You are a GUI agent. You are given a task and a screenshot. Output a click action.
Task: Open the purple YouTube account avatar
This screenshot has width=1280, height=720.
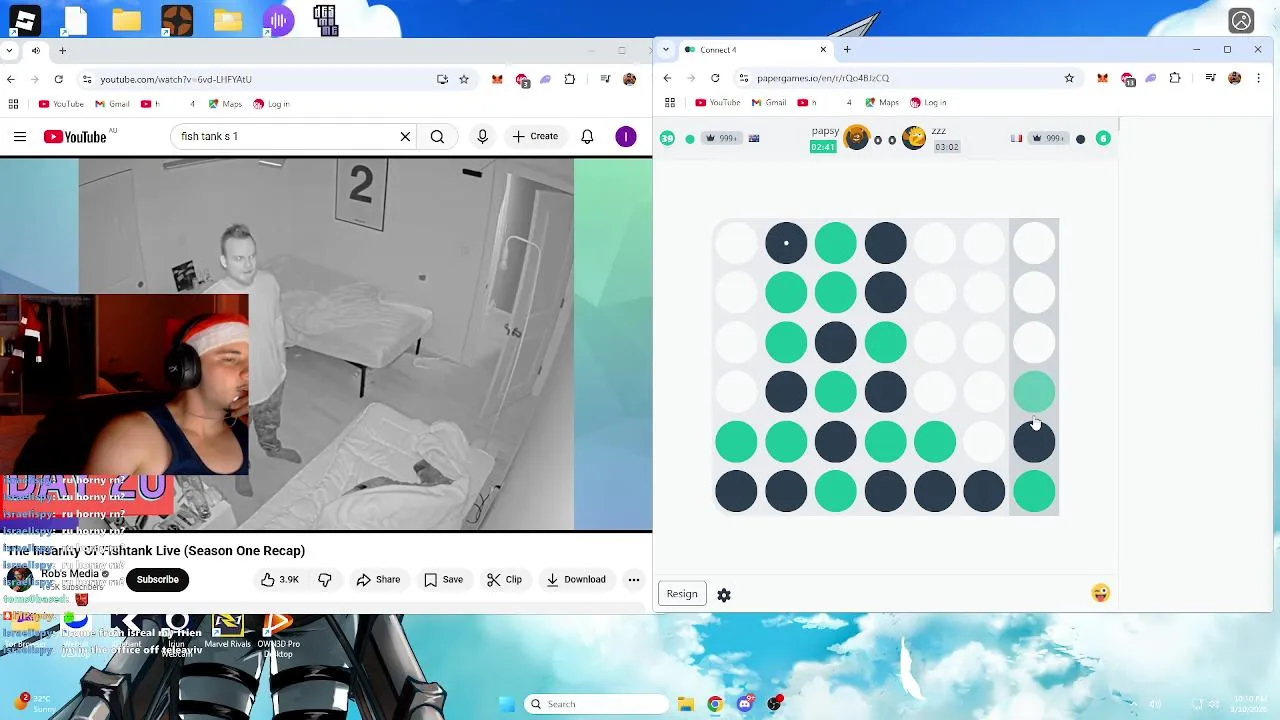pos(626,136)
